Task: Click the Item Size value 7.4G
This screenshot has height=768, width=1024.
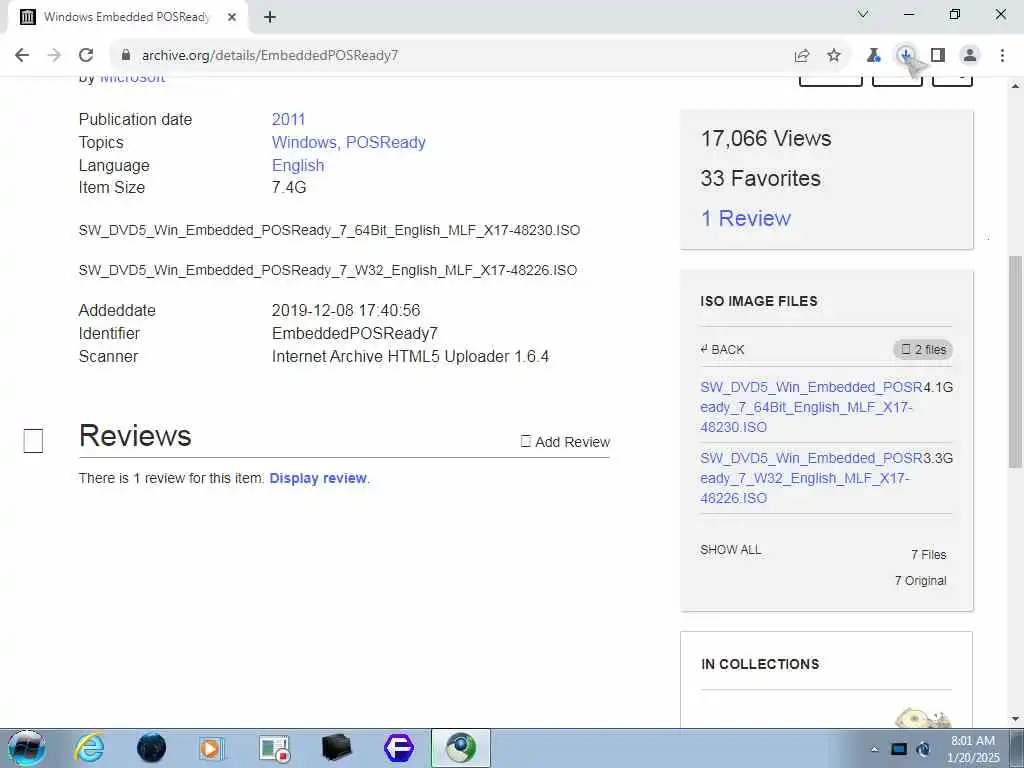Action: pos(289,187)
